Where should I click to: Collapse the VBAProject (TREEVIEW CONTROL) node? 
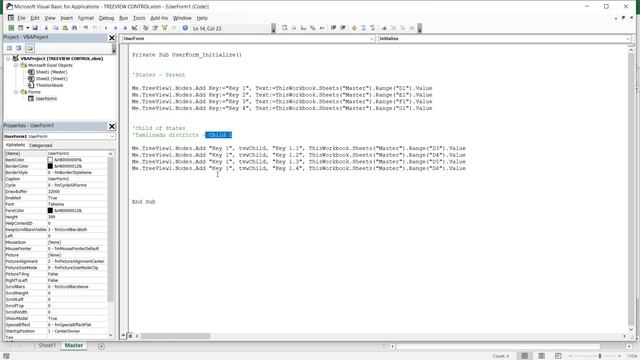point(8,59)
